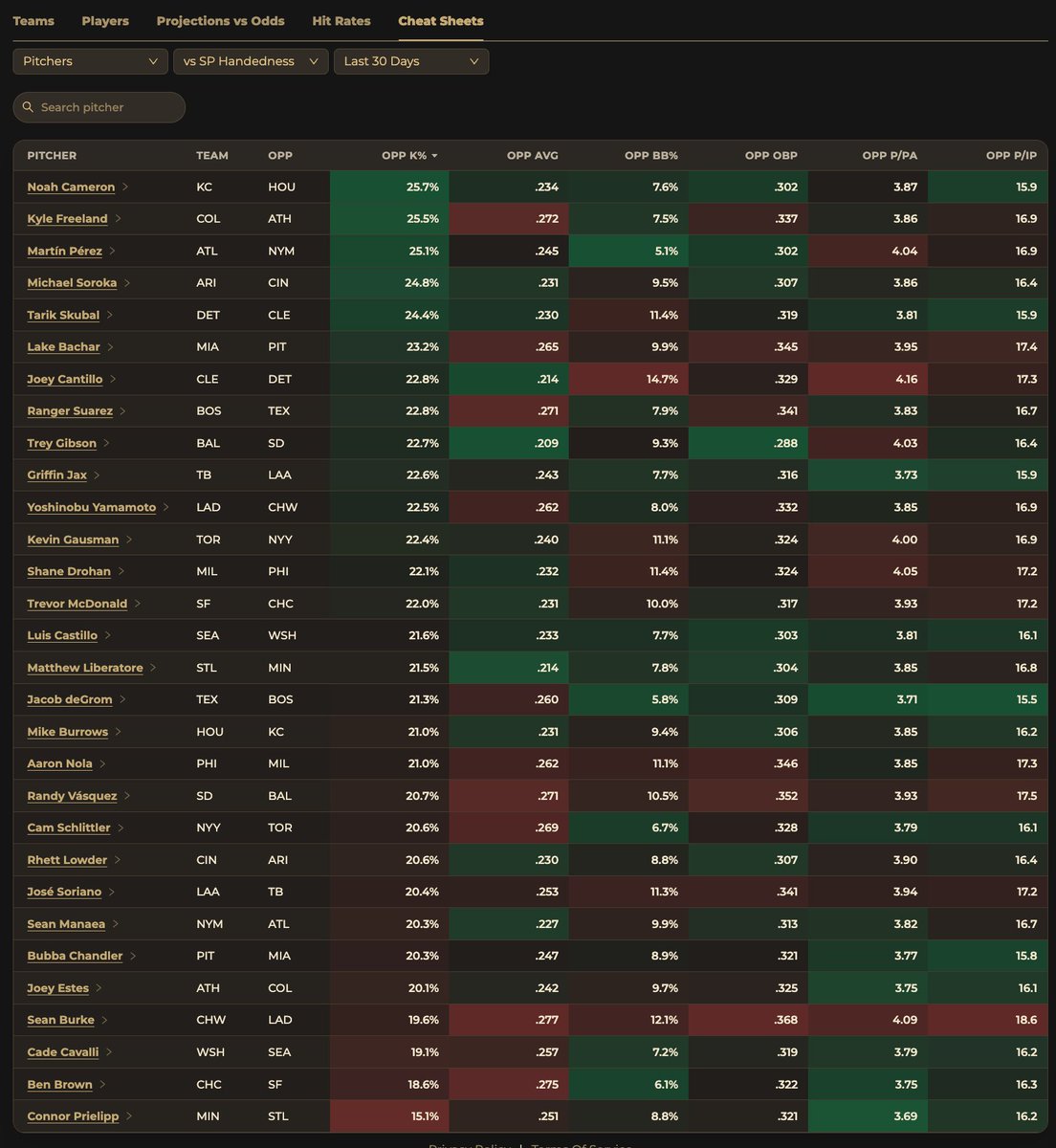This screenshot has height=1148, width=1056.
Task: Open Cade Cavalli's player link
Action: tap(63, 1052)
